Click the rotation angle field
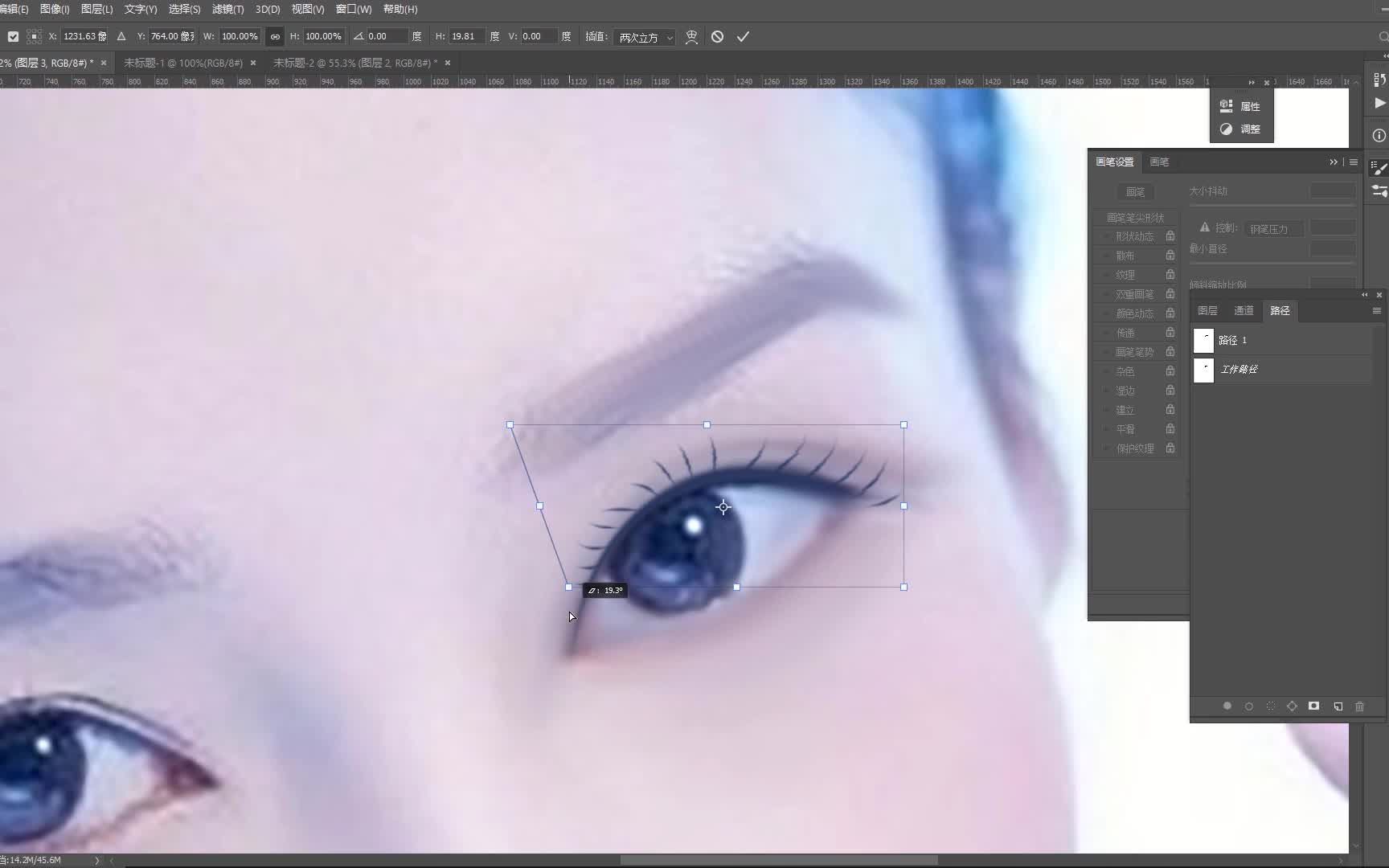The width and height of the screenshot is (1389, 868). click(x=387, y=37)
